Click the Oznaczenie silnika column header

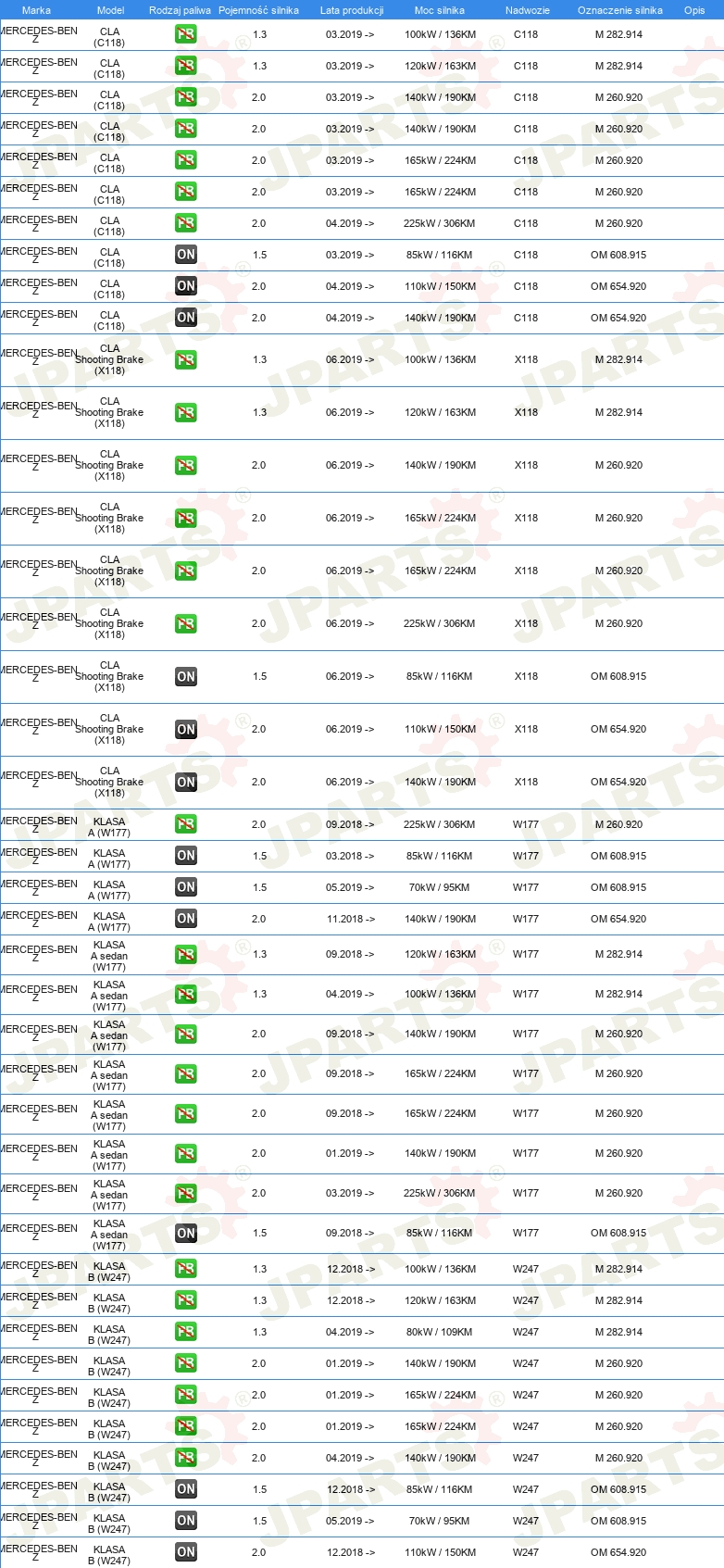tap(620, 10)
